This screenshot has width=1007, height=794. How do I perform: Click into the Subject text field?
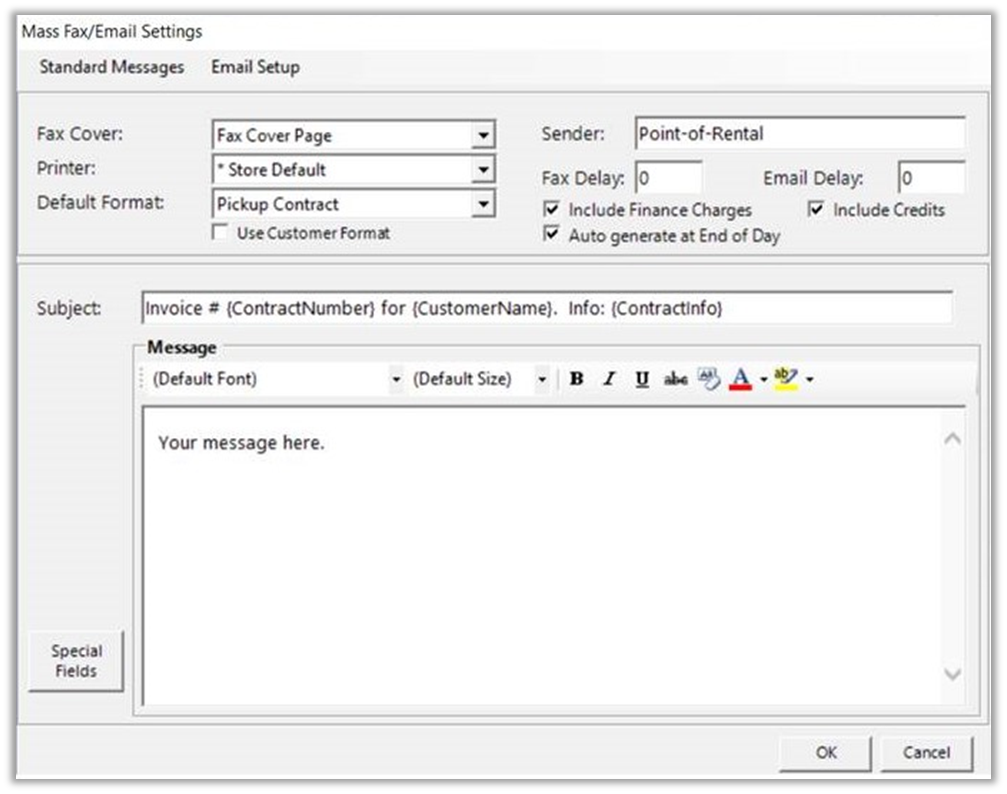546,309
